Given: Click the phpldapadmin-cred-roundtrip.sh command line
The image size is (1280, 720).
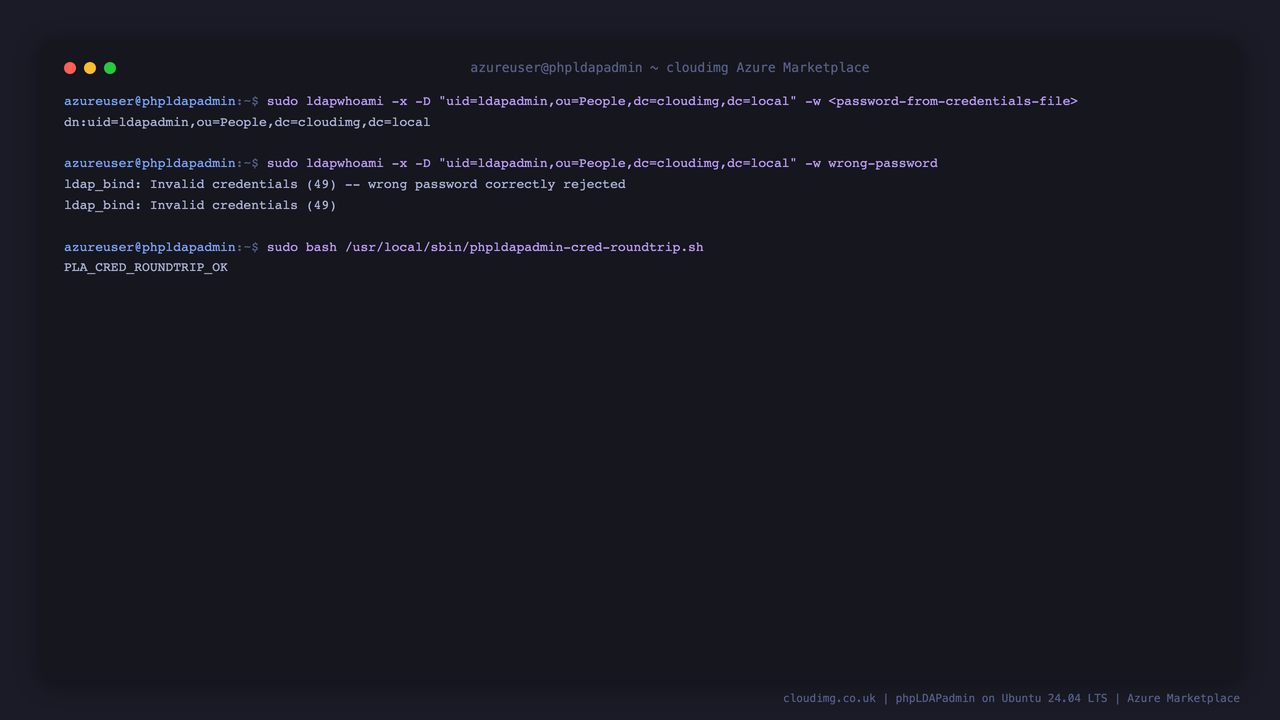Looking at the screenshot, I should pos(485,247).
